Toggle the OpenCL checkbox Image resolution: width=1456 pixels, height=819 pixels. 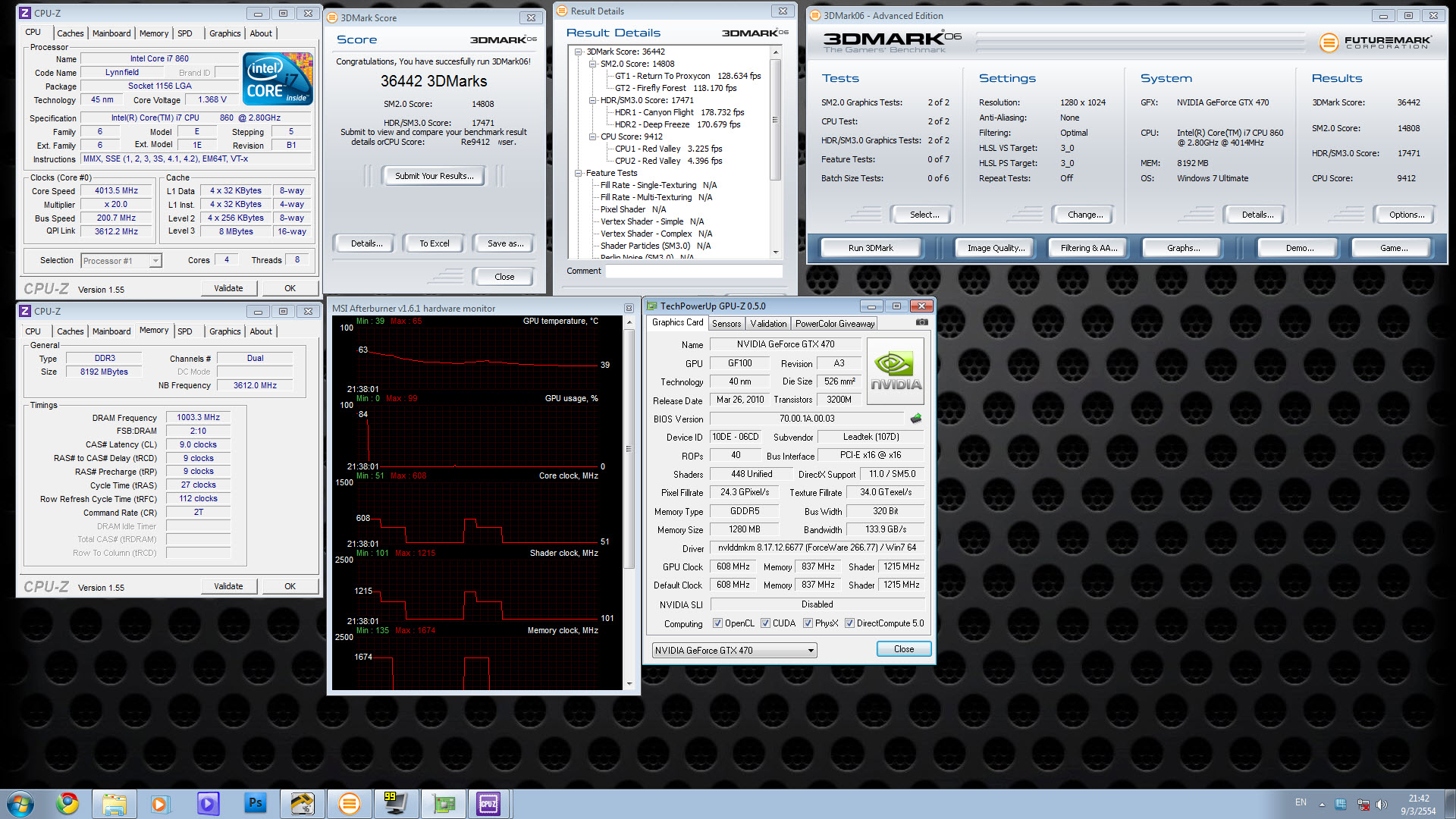point(717,623)
